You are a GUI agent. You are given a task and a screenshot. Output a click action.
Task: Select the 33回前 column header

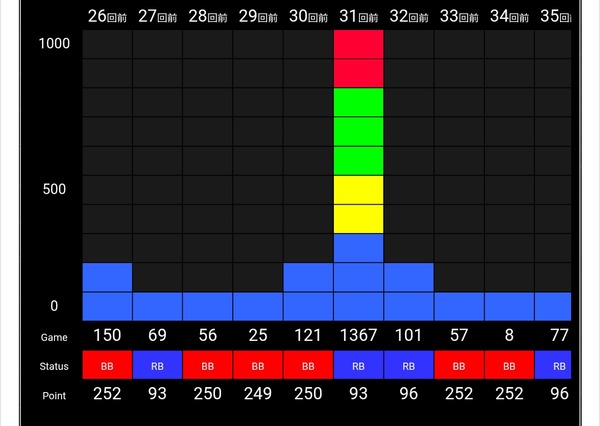(x=459, y=16)
